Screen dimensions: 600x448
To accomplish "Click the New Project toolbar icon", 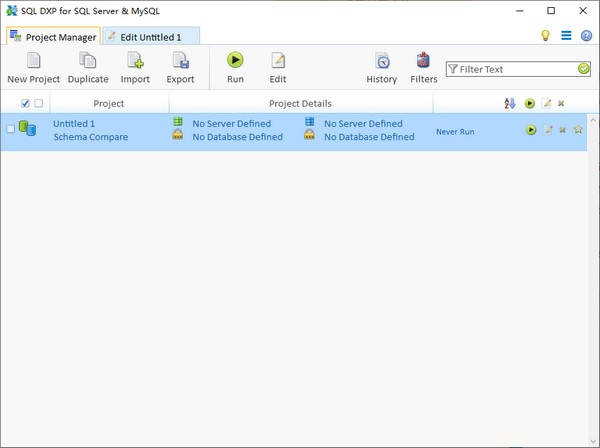I will tap(33, 62).
